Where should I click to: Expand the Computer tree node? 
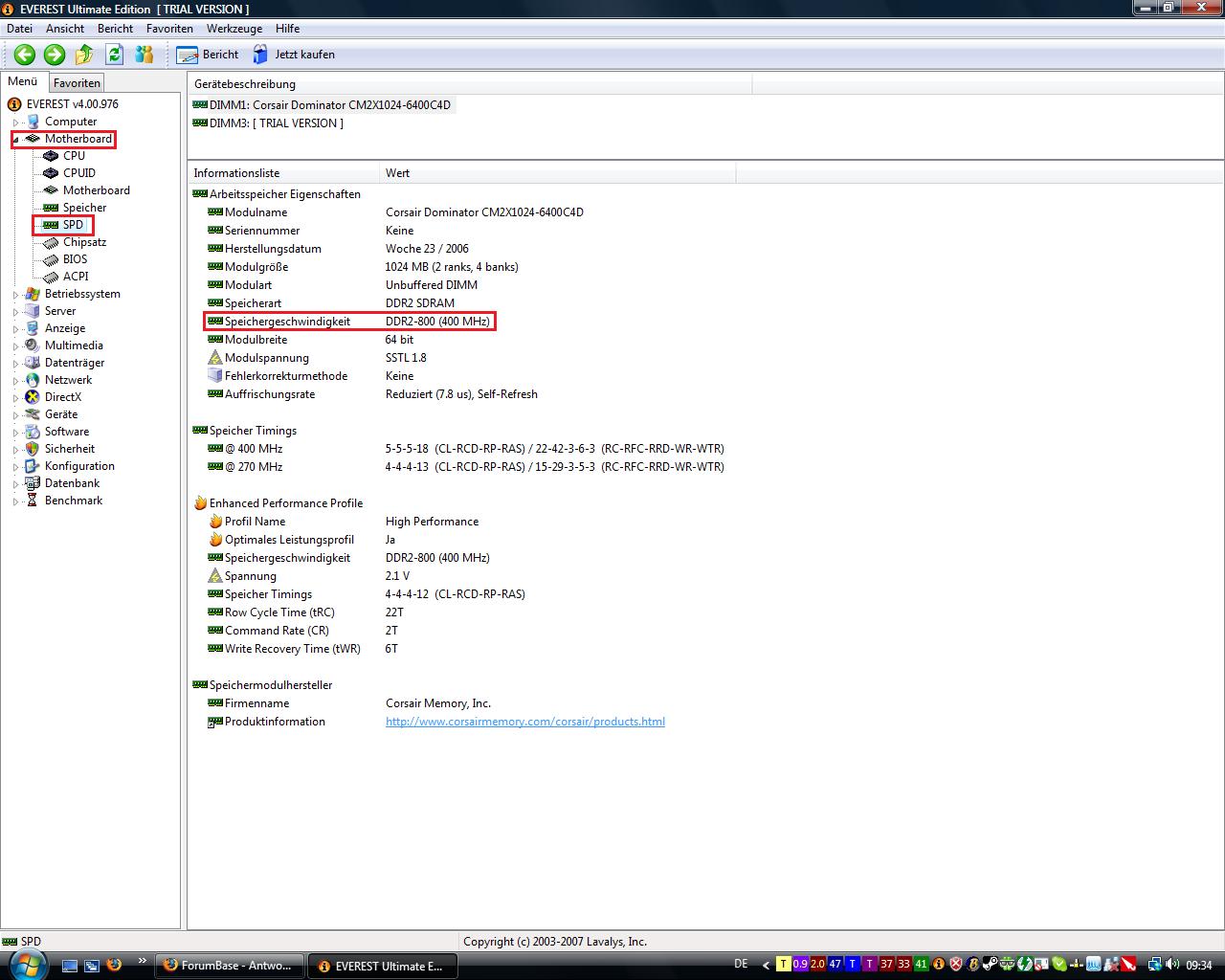click(16, 122)
